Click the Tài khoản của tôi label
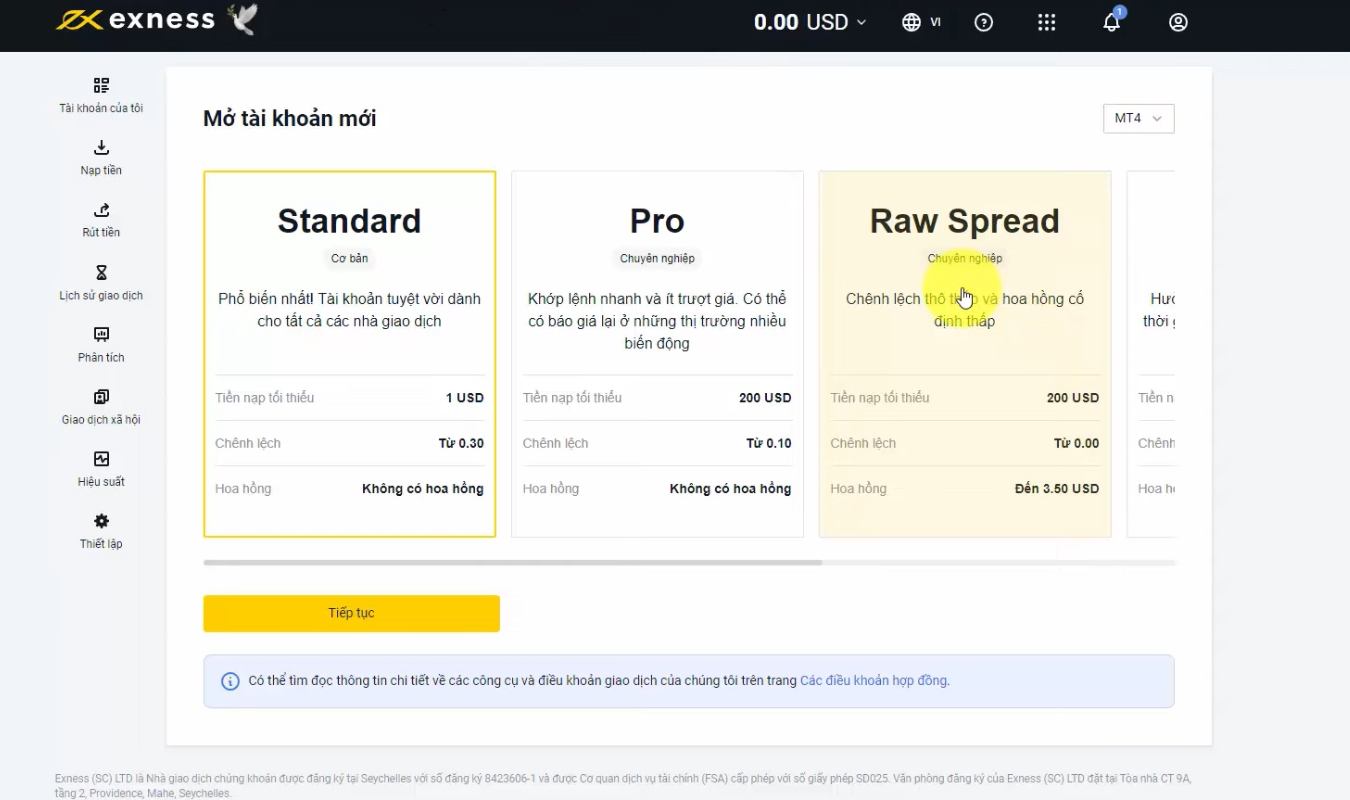Viewport: 1350px width, 800px height. click(x=101, y=108)
